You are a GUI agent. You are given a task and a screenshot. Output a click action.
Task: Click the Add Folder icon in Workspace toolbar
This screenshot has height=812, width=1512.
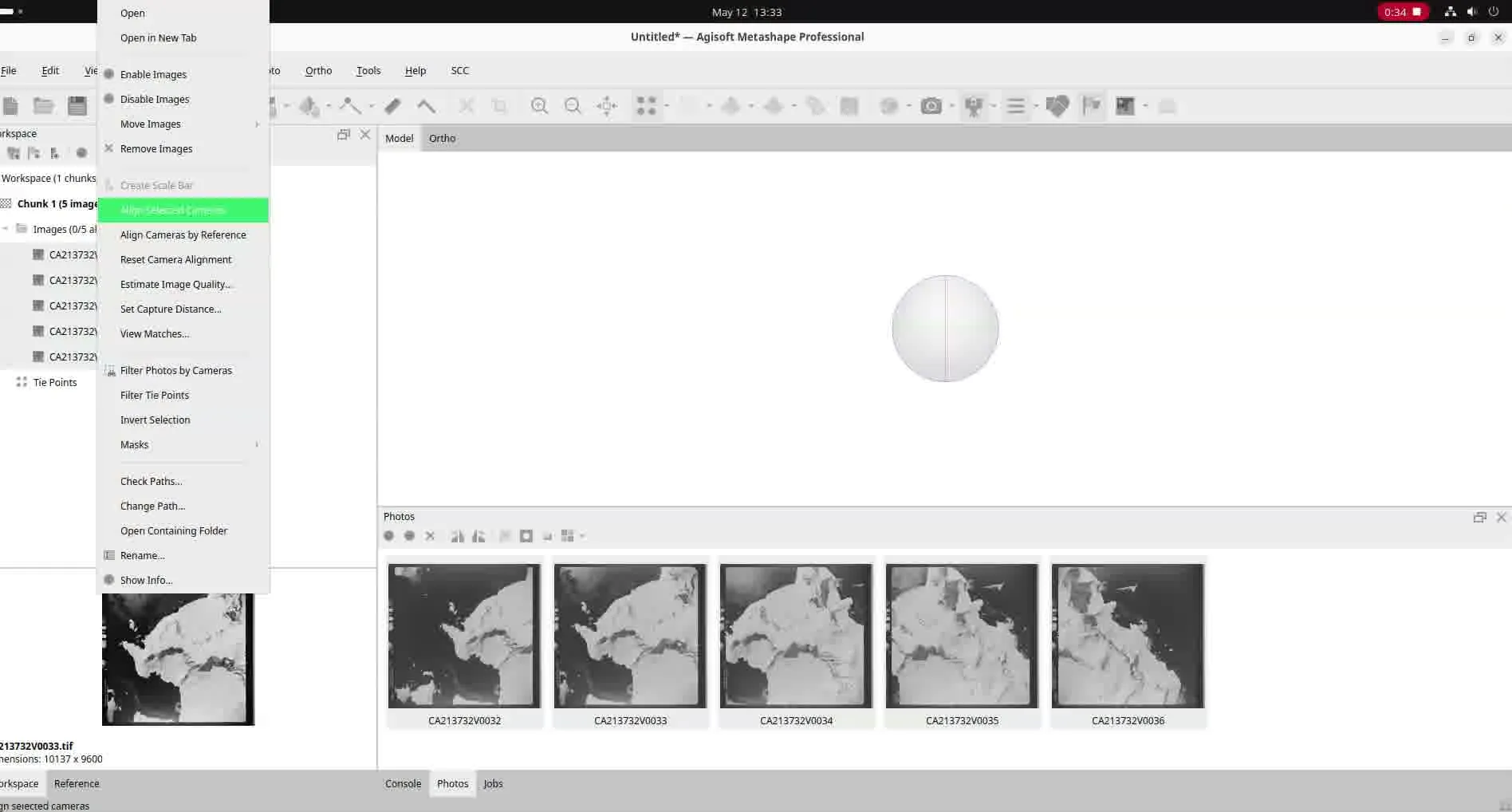click(54, 153)
